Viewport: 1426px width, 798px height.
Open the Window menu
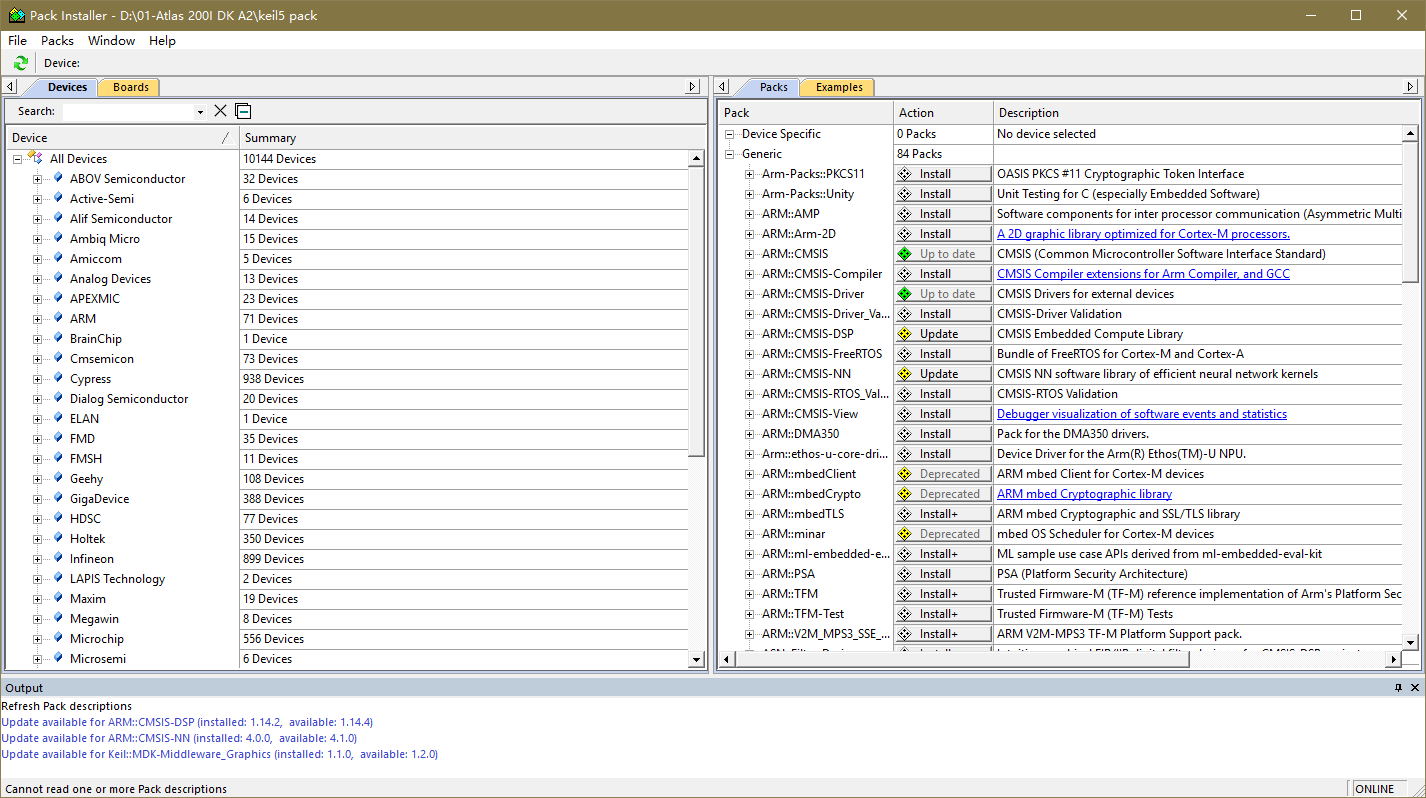tap(111, 41)
